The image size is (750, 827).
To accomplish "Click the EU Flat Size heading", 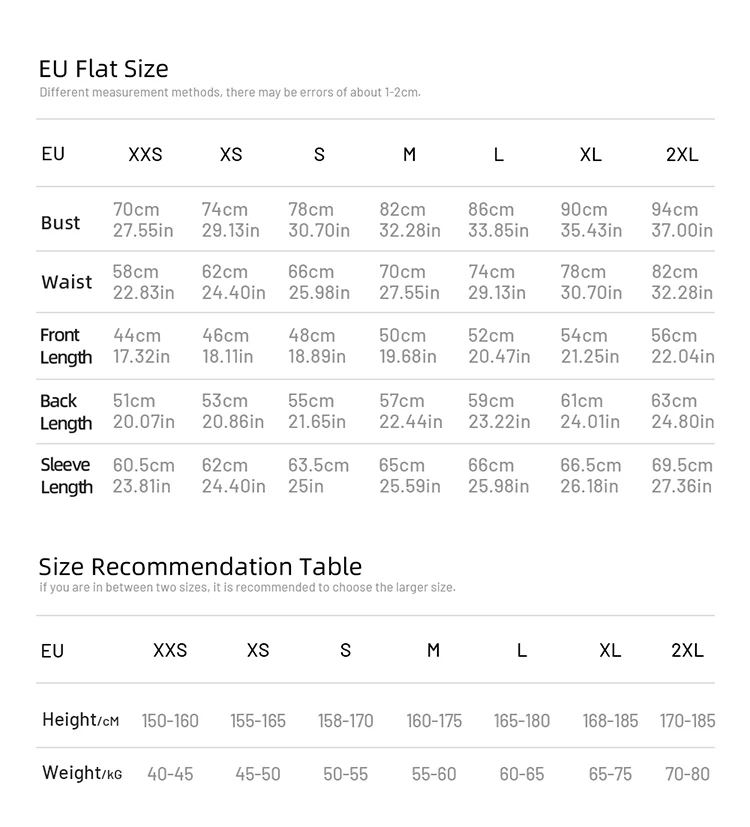I will tap(103, 69).
